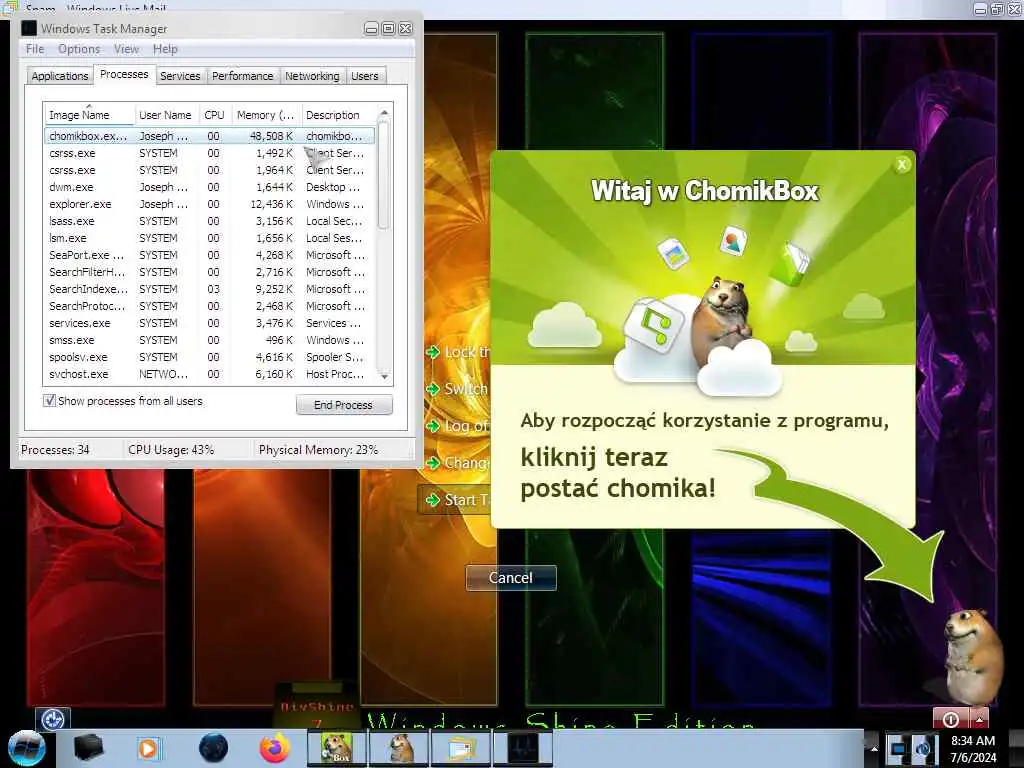Select the lsm.exe process row
The height and width of the screenshot is (768, 1024).
pos(210,238)
